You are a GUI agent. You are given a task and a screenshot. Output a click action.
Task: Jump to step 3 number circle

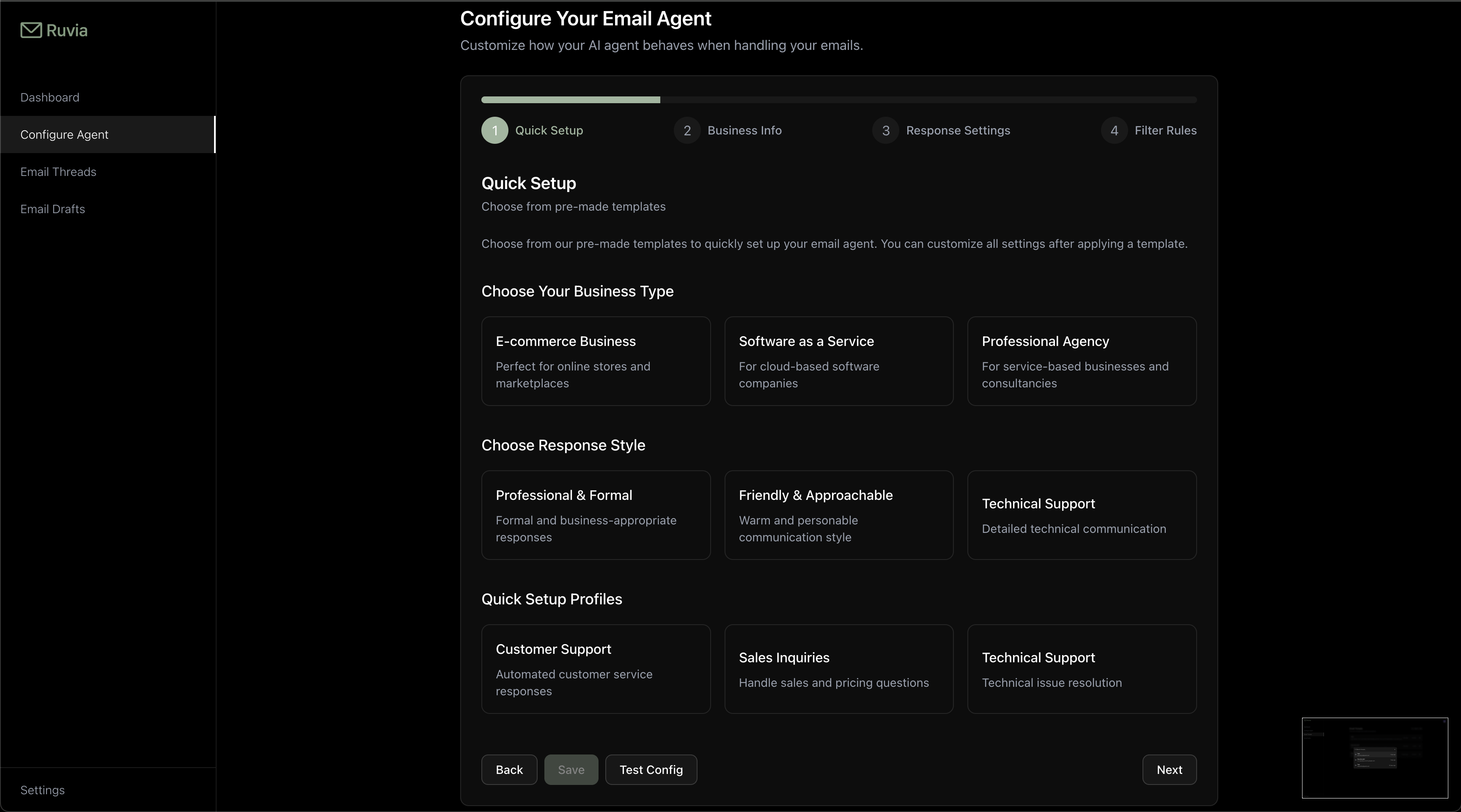click(x=885, y=130)
